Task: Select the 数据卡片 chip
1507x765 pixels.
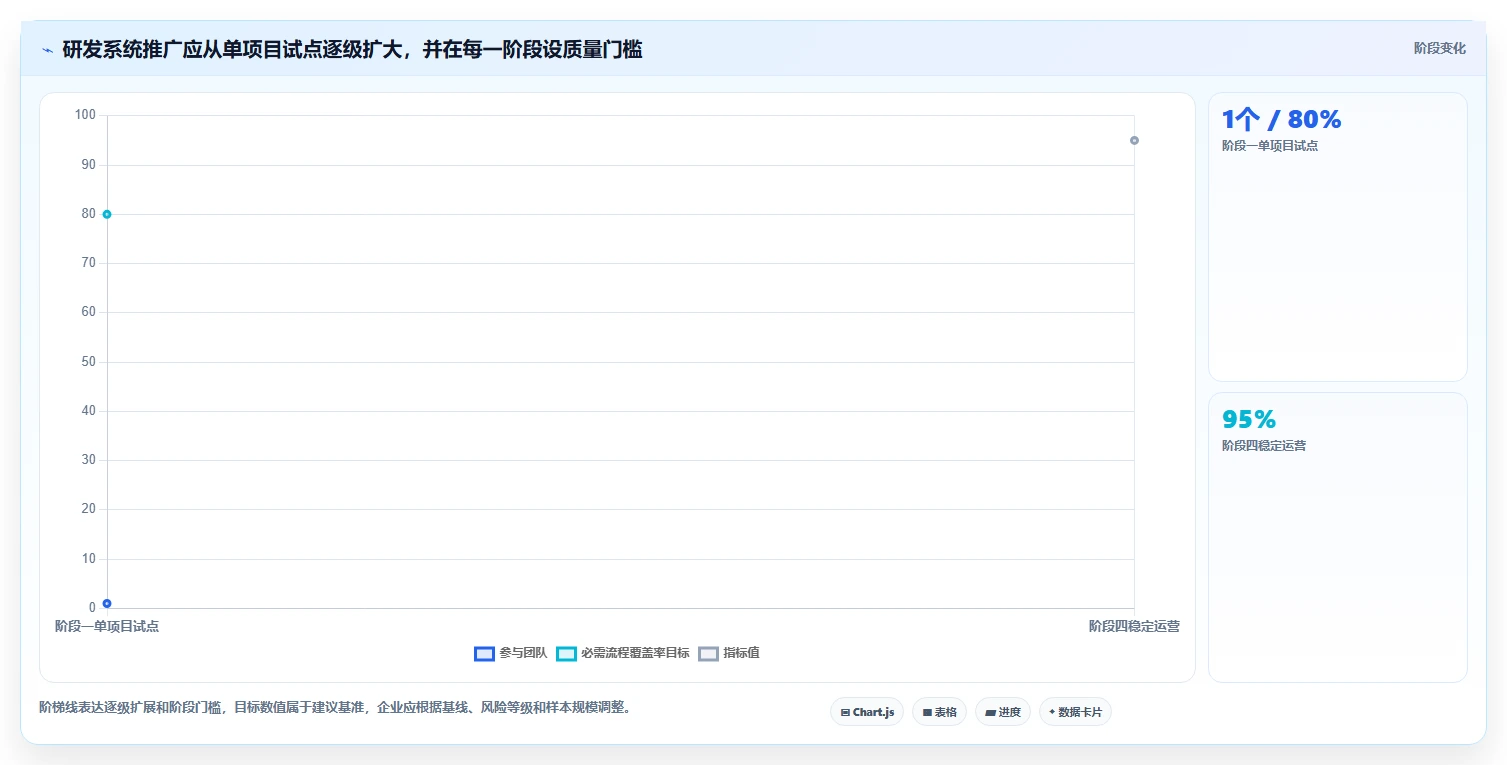Action: pyautogui.click(x=1075, y=712)
